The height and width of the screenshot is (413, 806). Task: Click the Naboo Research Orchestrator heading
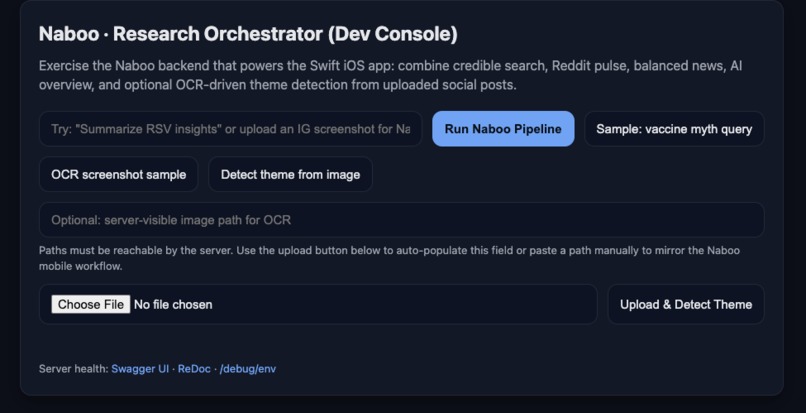point(248,34)
